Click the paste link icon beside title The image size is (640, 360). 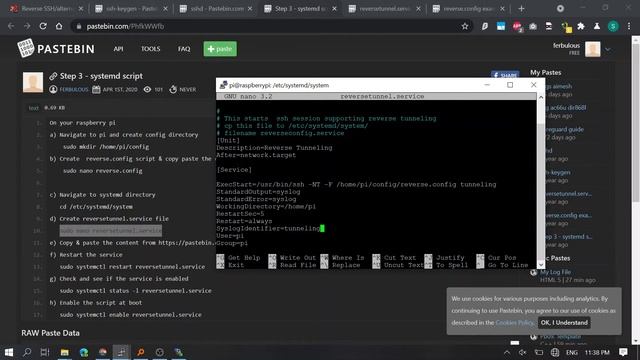(x=53, y=76)
